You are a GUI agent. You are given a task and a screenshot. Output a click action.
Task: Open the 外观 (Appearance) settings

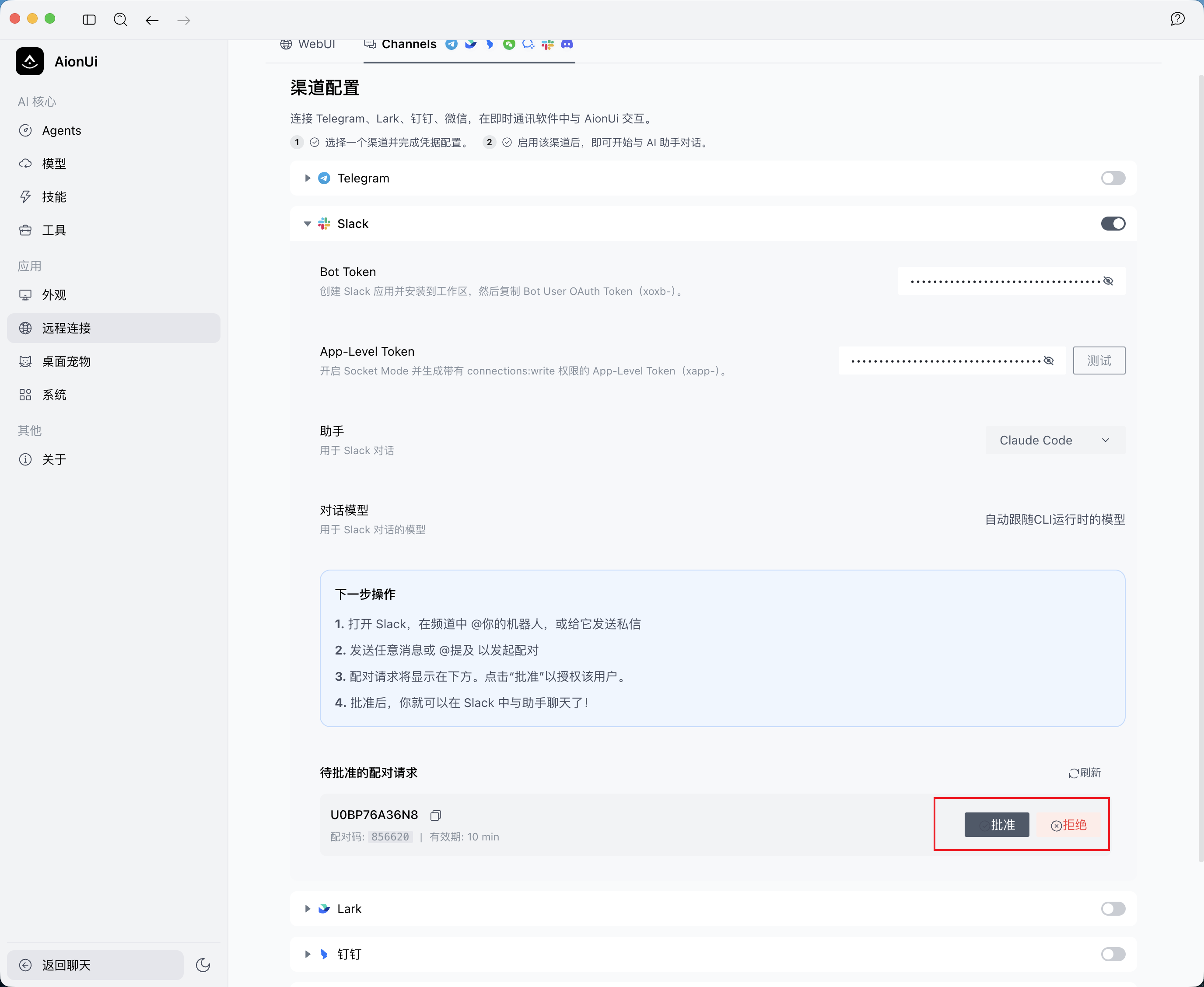114,295
